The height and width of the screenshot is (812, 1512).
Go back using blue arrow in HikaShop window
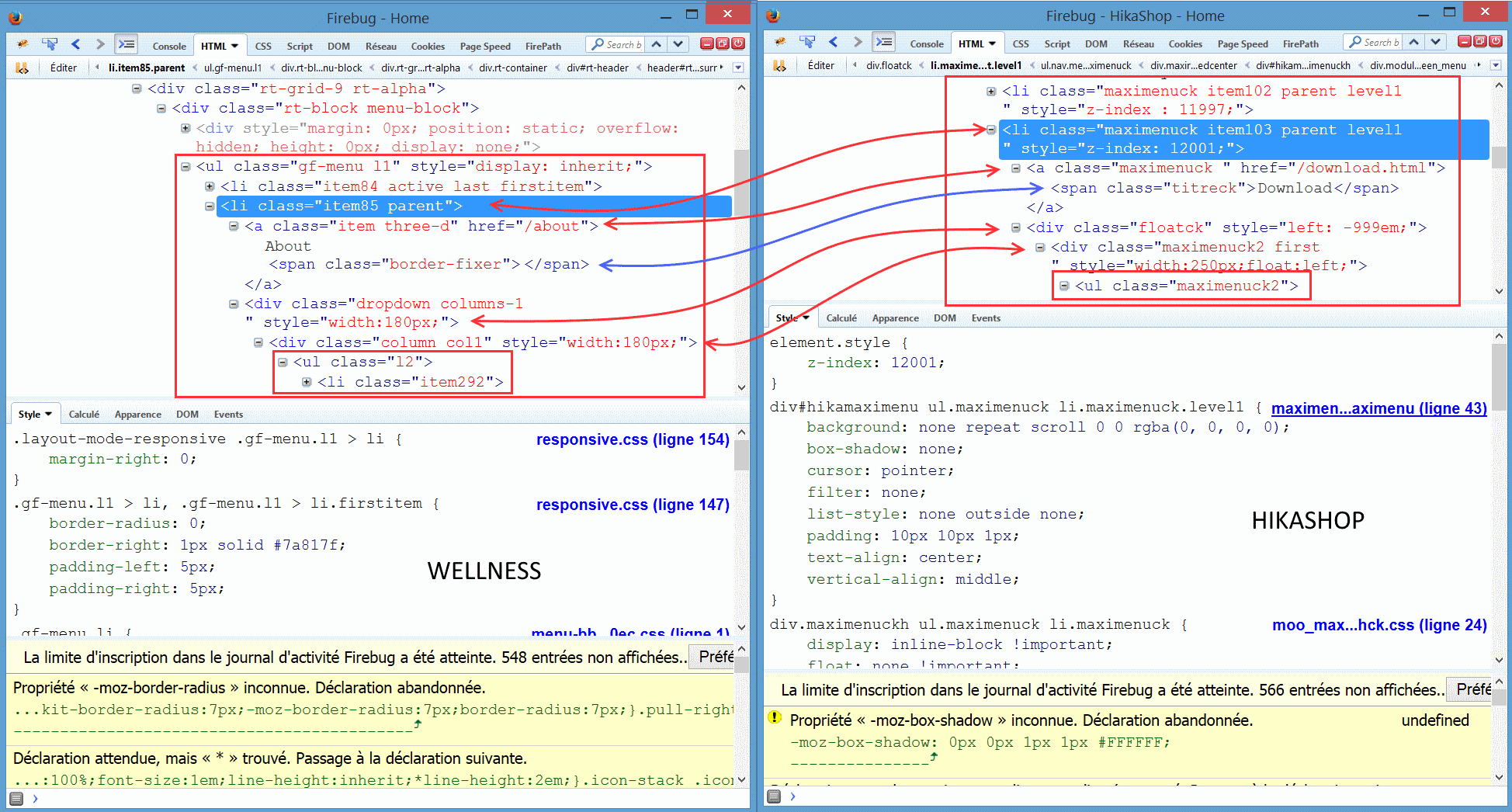click(833, 42)
